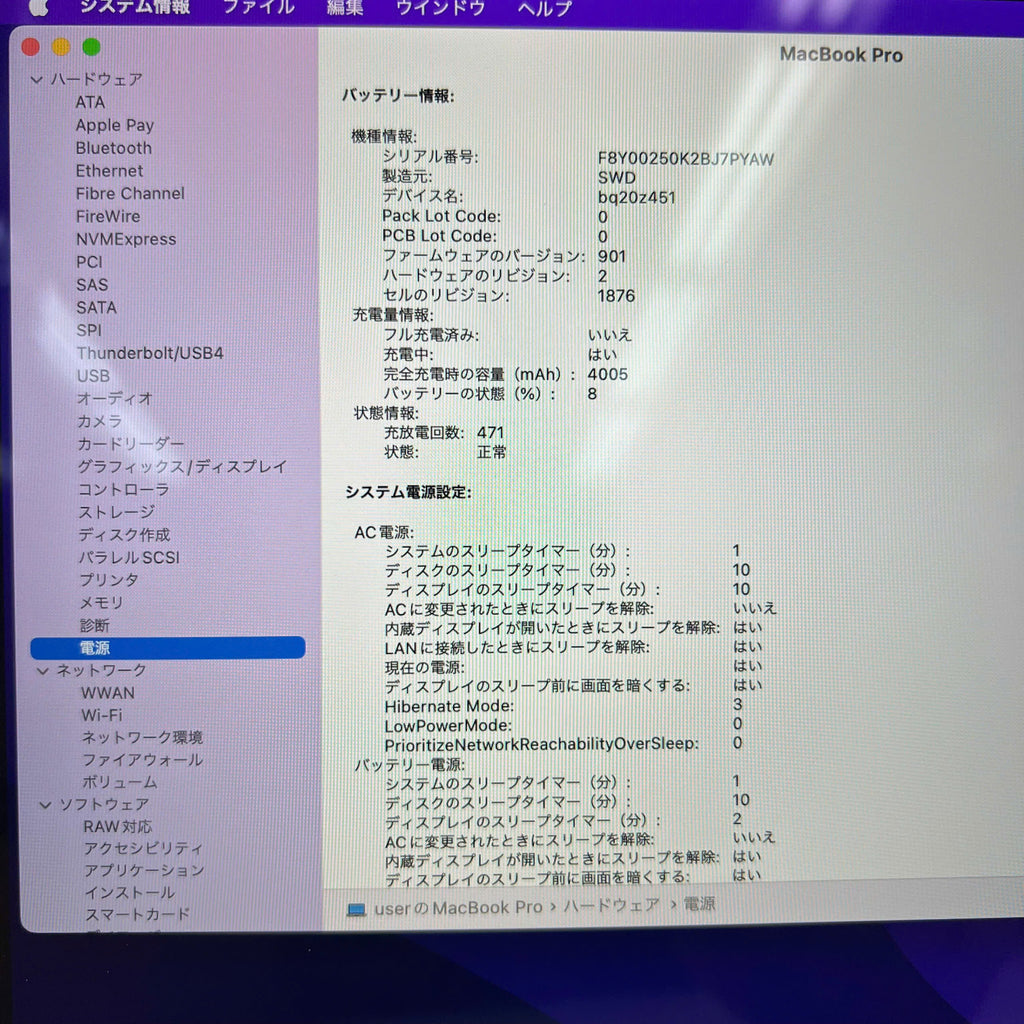
Task: Select オーディオ in the sidebar
Action: tap(115, 398)
